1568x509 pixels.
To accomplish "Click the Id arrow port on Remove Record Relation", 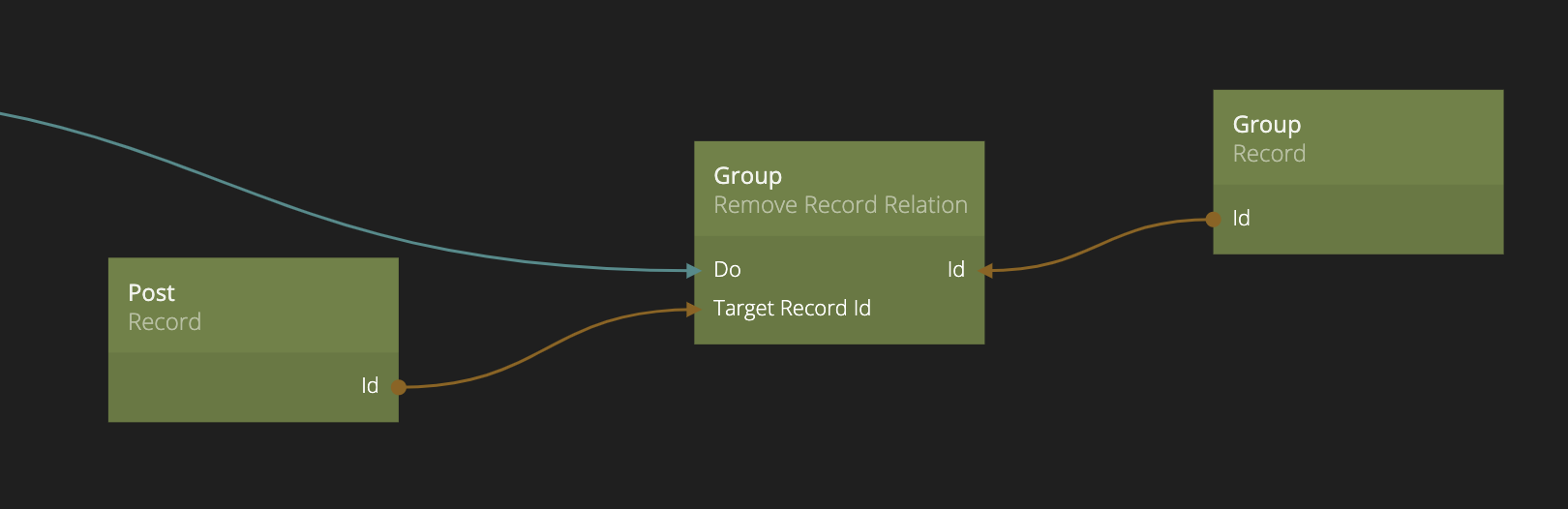I will point(985,271).
